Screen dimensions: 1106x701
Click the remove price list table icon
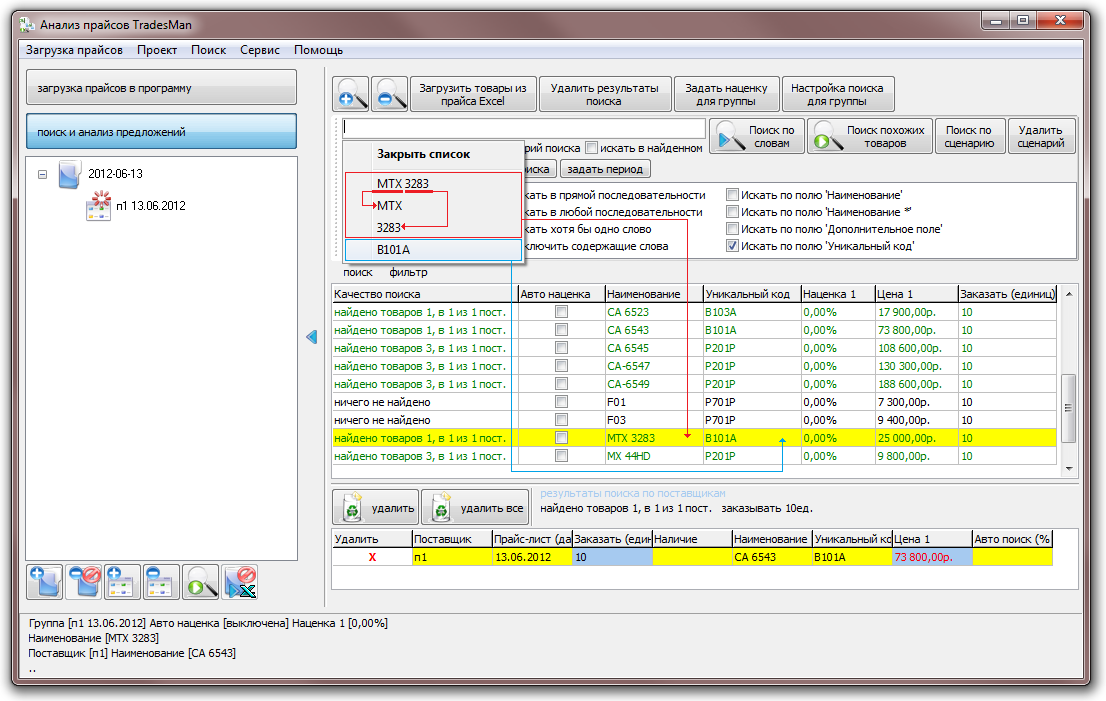click(161, 581)
